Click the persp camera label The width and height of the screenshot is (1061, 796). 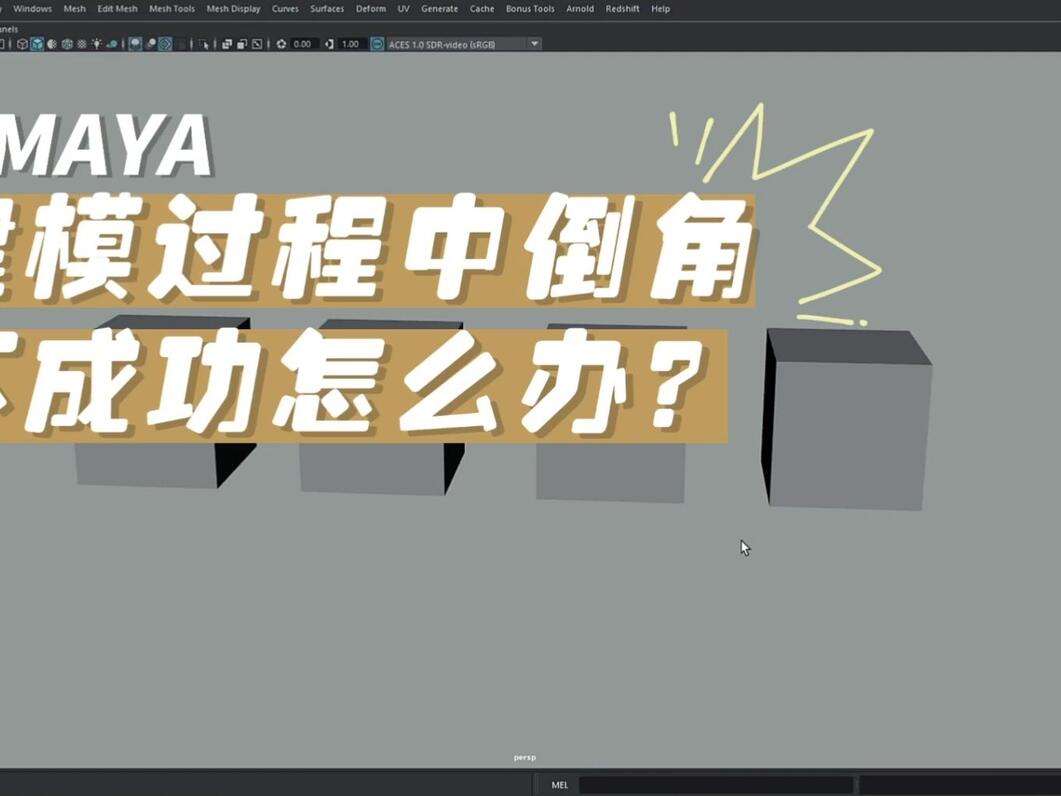pos(524,757)
